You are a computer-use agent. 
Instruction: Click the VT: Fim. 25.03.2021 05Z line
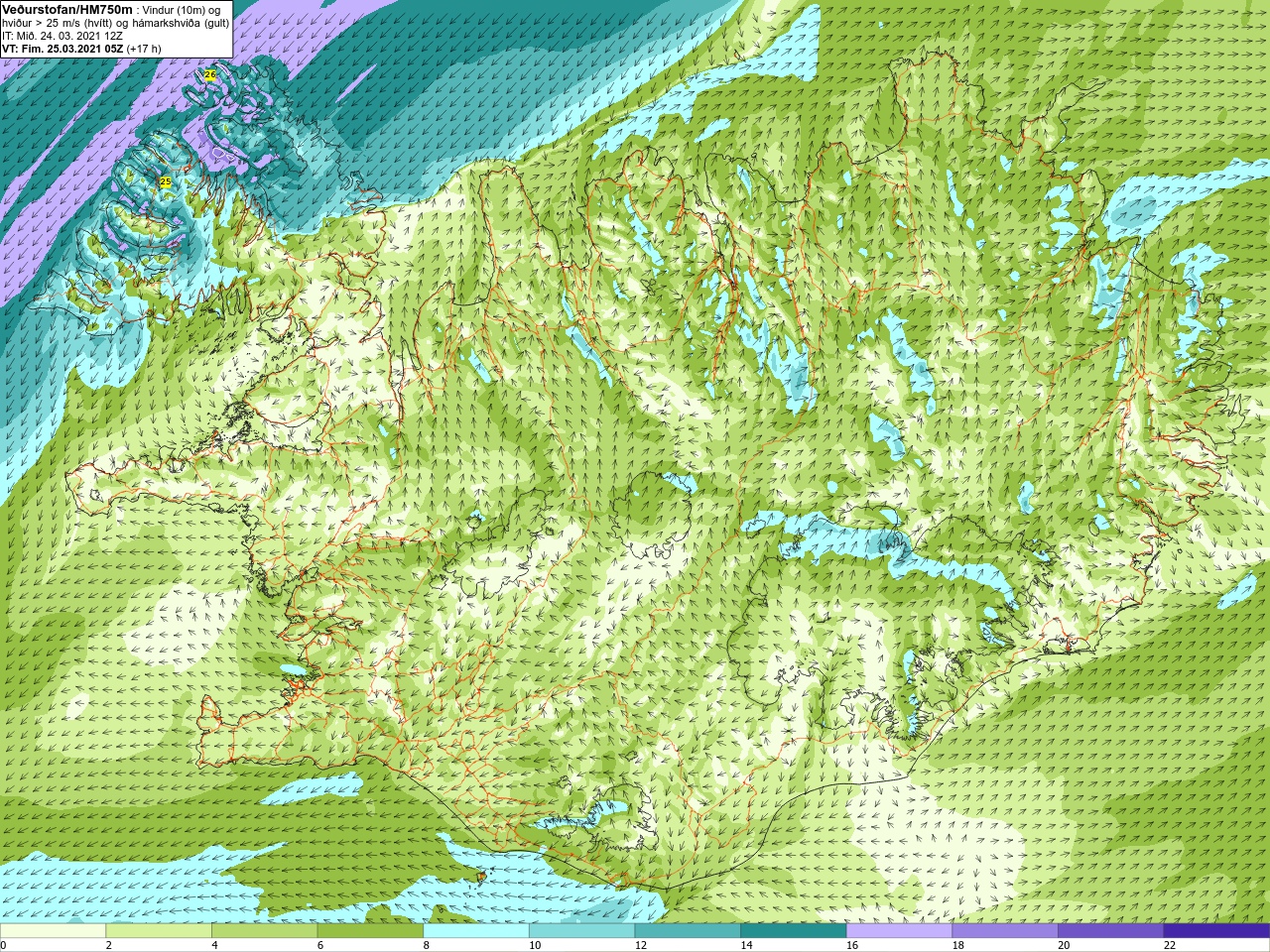pos(81,49)
